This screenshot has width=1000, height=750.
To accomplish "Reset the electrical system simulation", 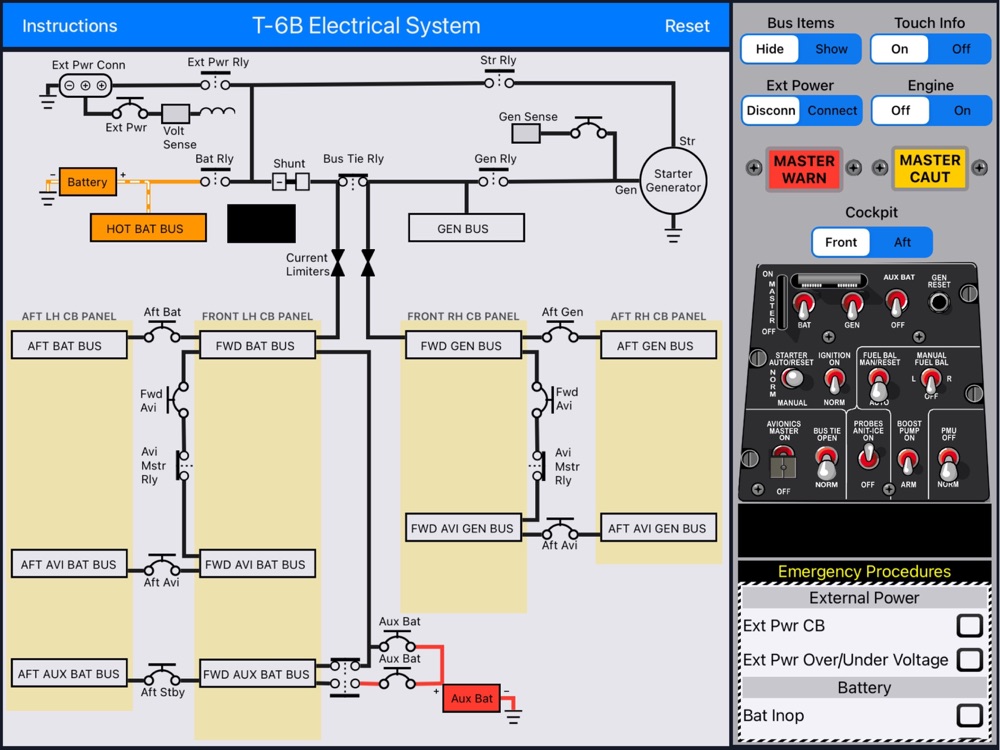I will click(687, 26).
